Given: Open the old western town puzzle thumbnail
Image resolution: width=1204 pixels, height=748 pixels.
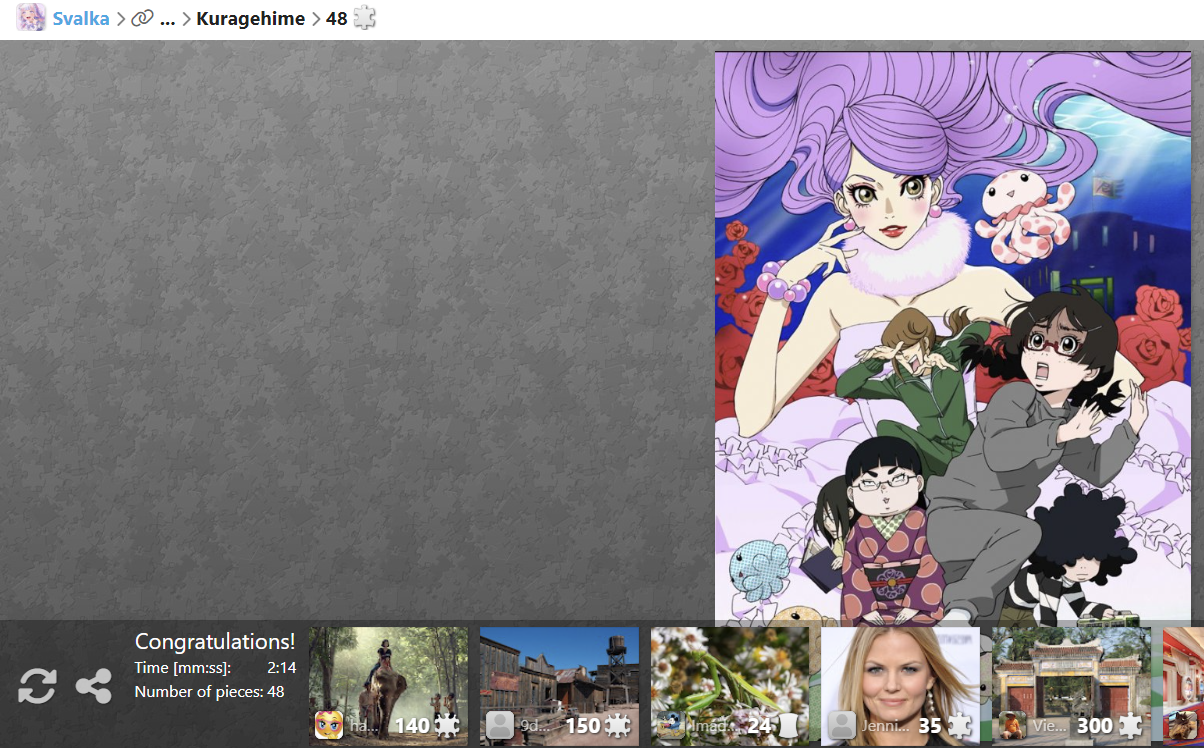Looking at the screenshot, I should 559,686.
